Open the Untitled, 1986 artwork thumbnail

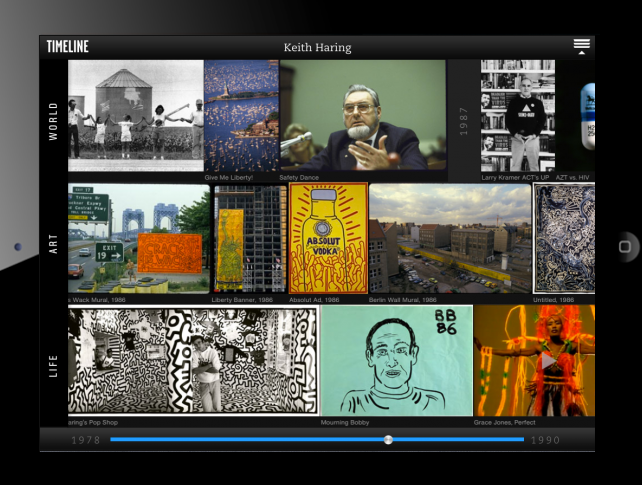564,238
